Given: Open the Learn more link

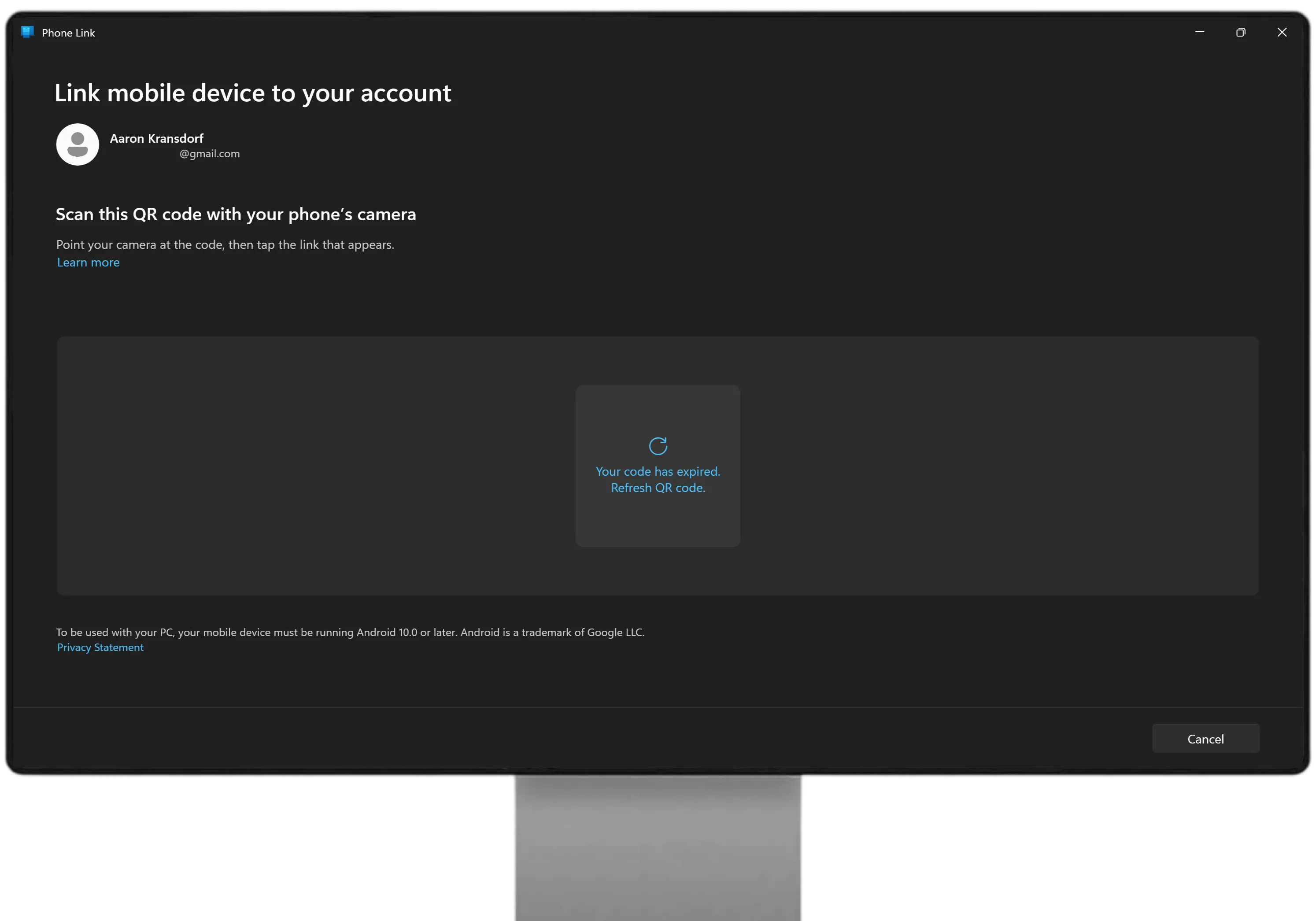Looking at the screenshot, I should tap(88, 262).
